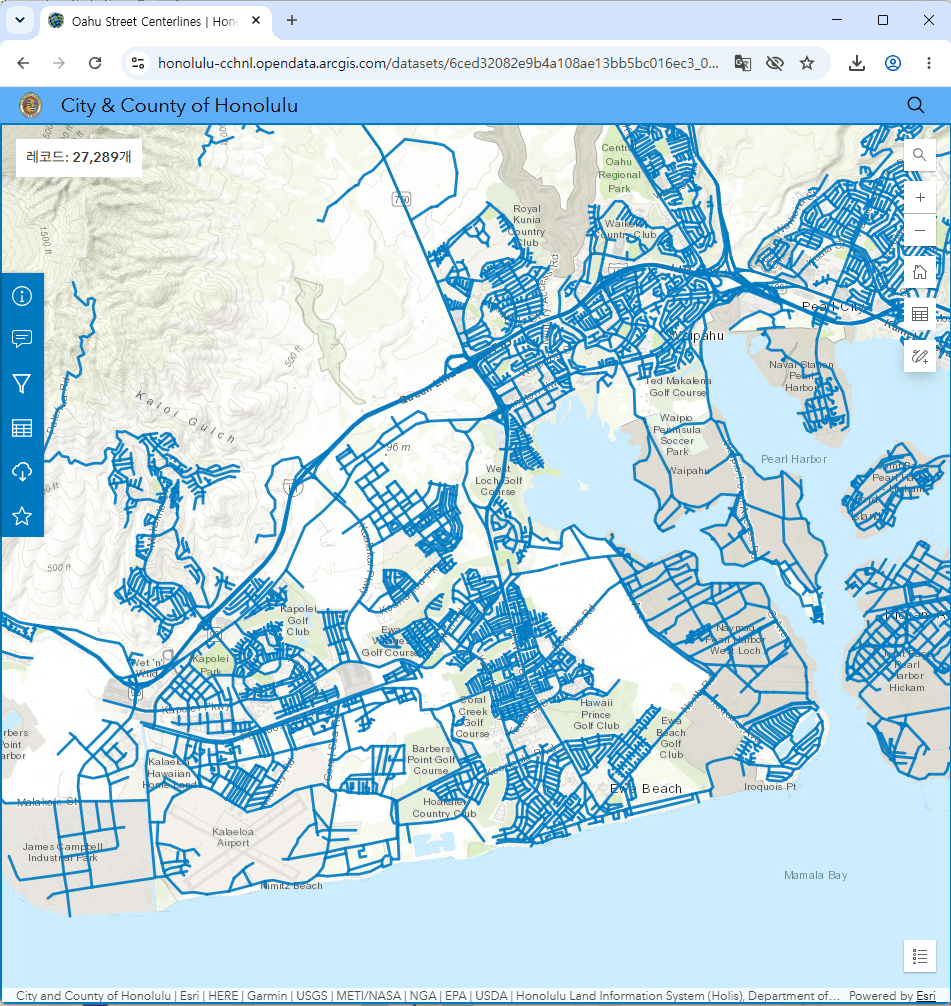Click the Nimitz Beach map label
The height and width of the screenshot is (1006, 951).
(291, 886)
